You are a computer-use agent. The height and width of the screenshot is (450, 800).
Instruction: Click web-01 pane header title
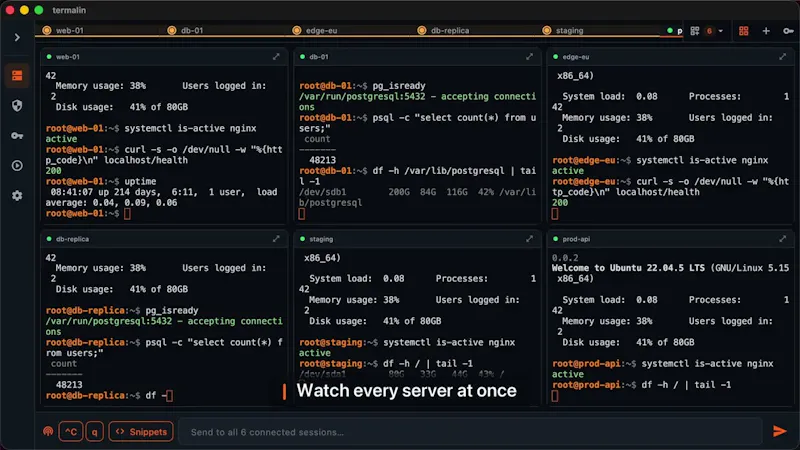pyautogui.click(x=68, y=57)
